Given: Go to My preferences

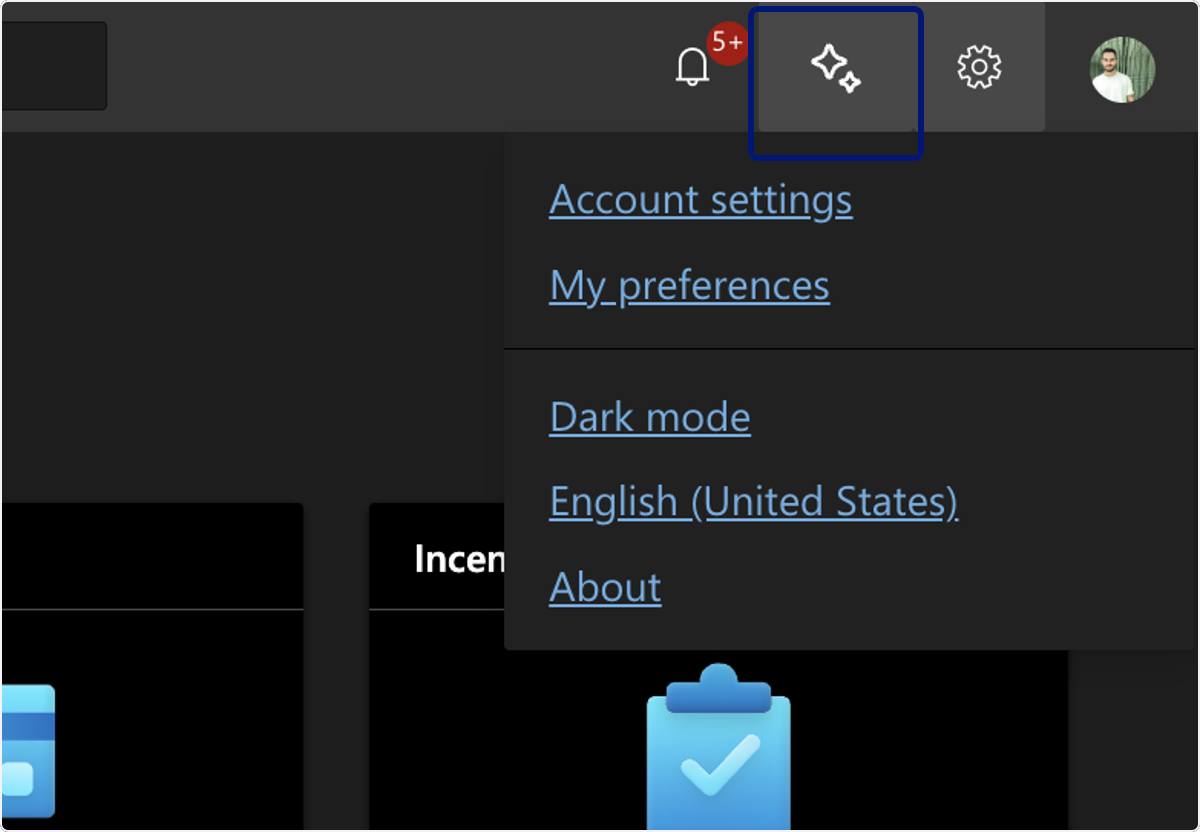Looking at the screenshot, I should (x=689, y=286).
